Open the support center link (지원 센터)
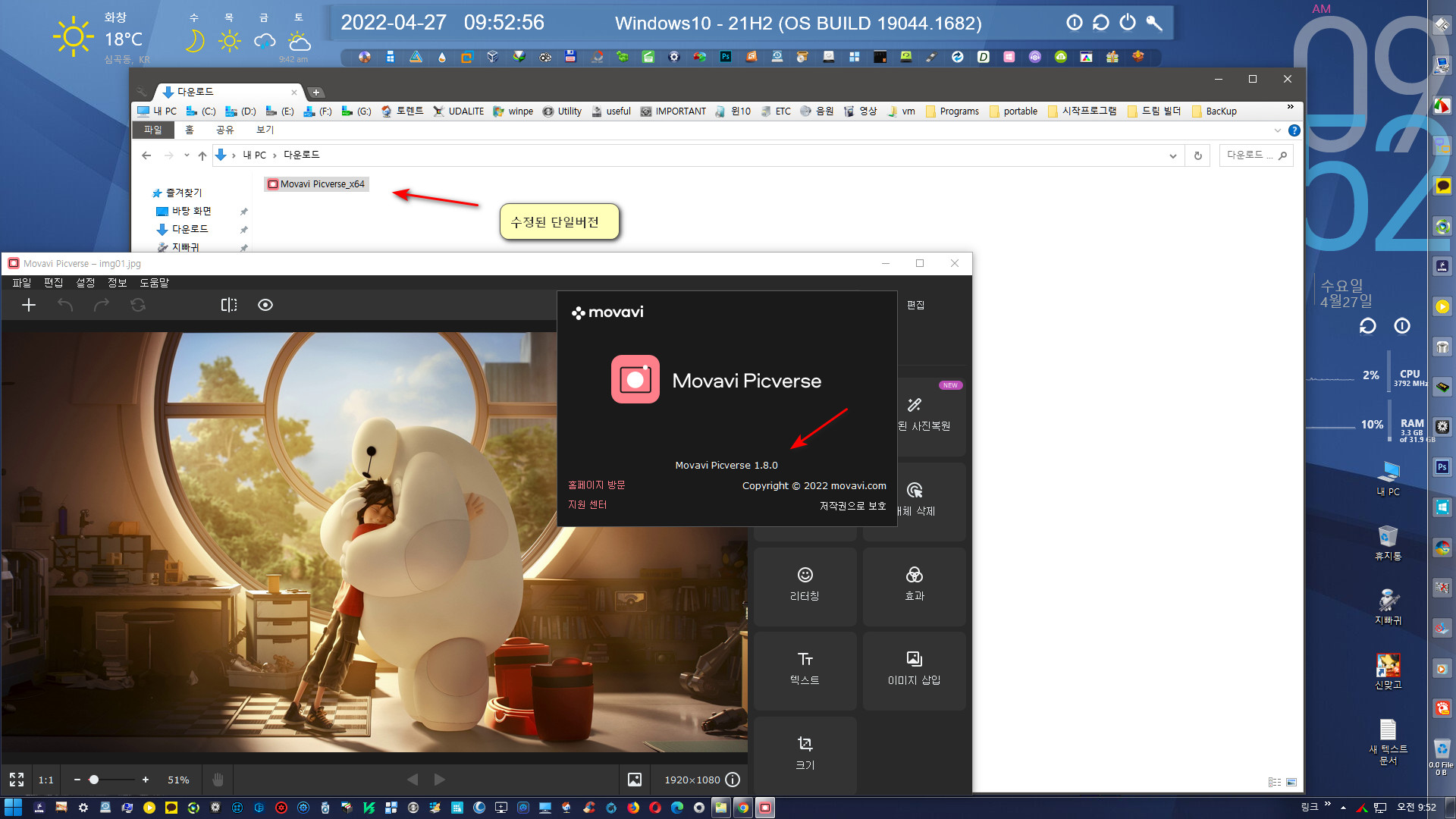The height and width of the screenshot is (819, 1456). [x=587, y=505]
